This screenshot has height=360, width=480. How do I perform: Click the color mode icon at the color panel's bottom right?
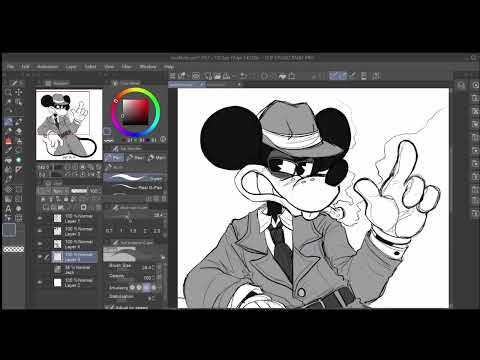pyautogui.click(x=163, y=139)
